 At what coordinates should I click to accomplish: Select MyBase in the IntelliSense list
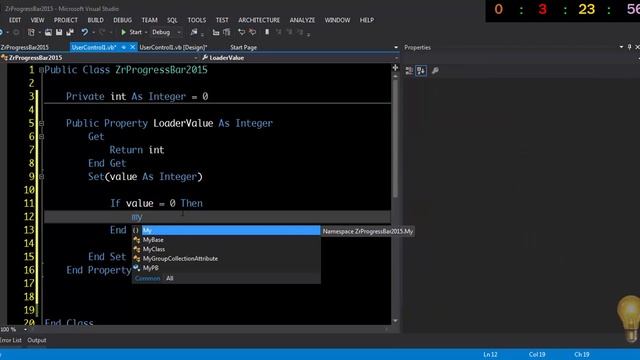pos(227,240)
